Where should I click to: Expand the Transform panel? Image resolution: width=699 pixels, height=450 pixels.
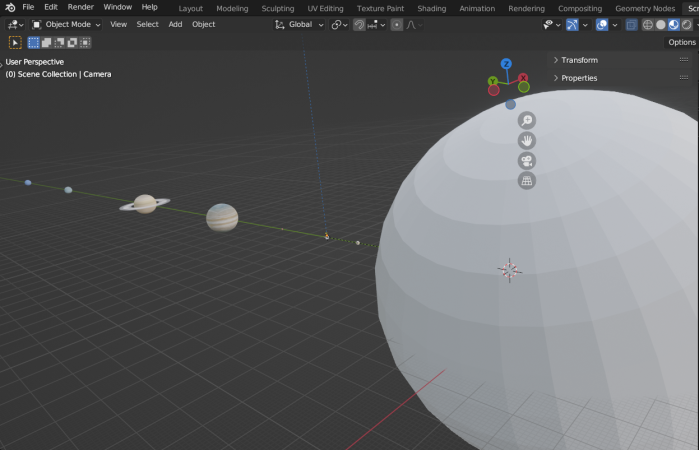579,60
